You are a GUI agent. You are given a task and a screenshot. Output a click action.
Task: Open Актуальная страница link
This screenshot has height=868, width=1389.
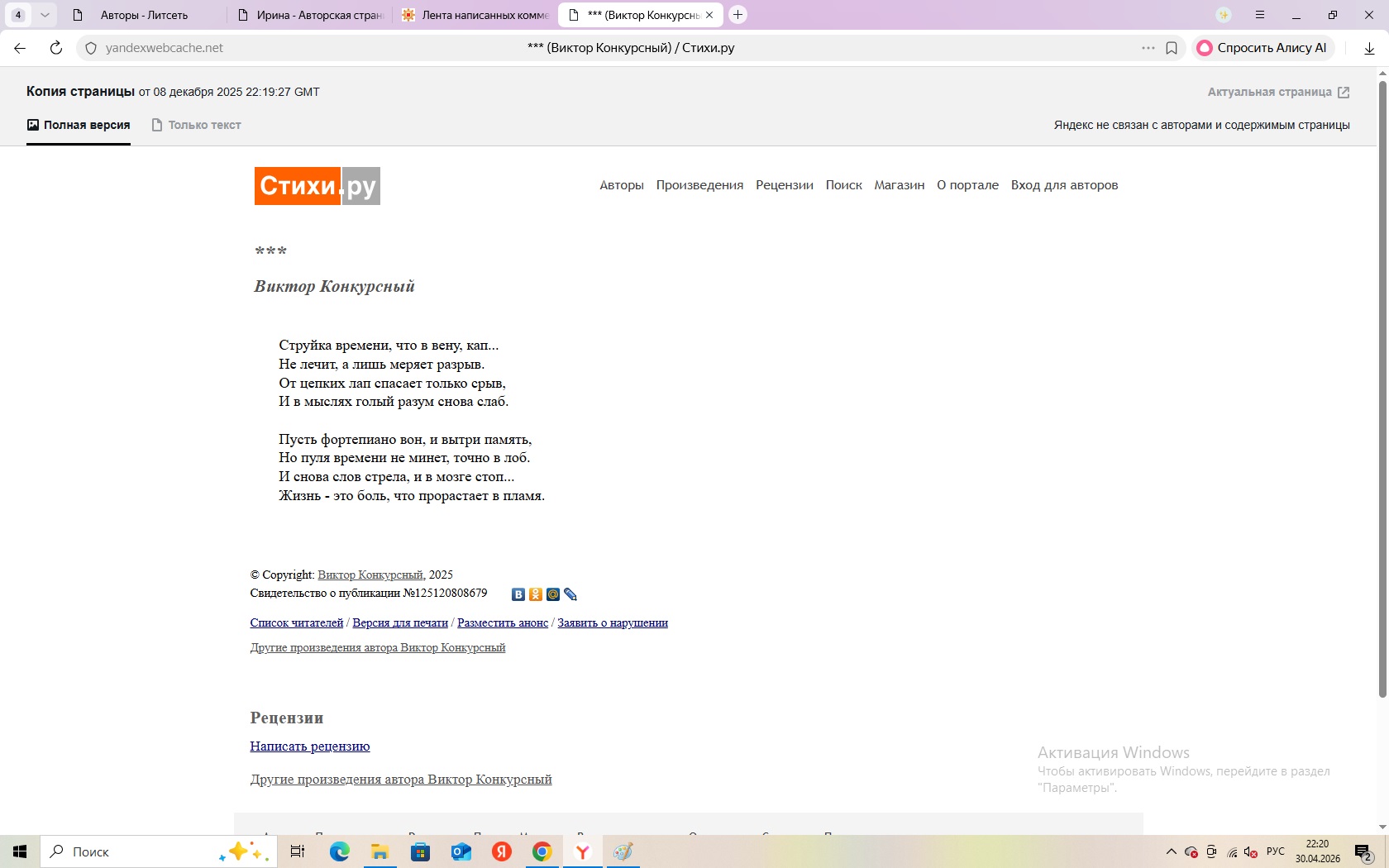point(1278,92)
